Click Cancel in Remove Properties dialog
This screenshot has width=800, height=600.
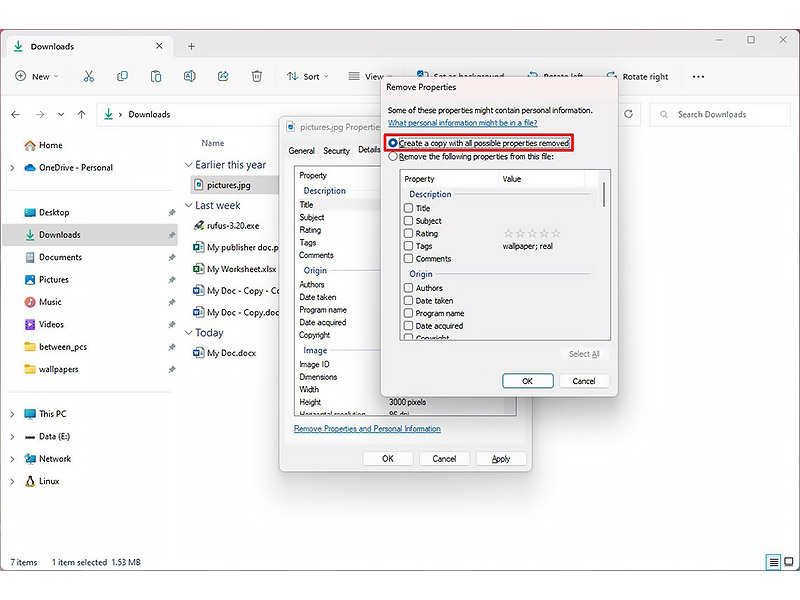[584, 381]
